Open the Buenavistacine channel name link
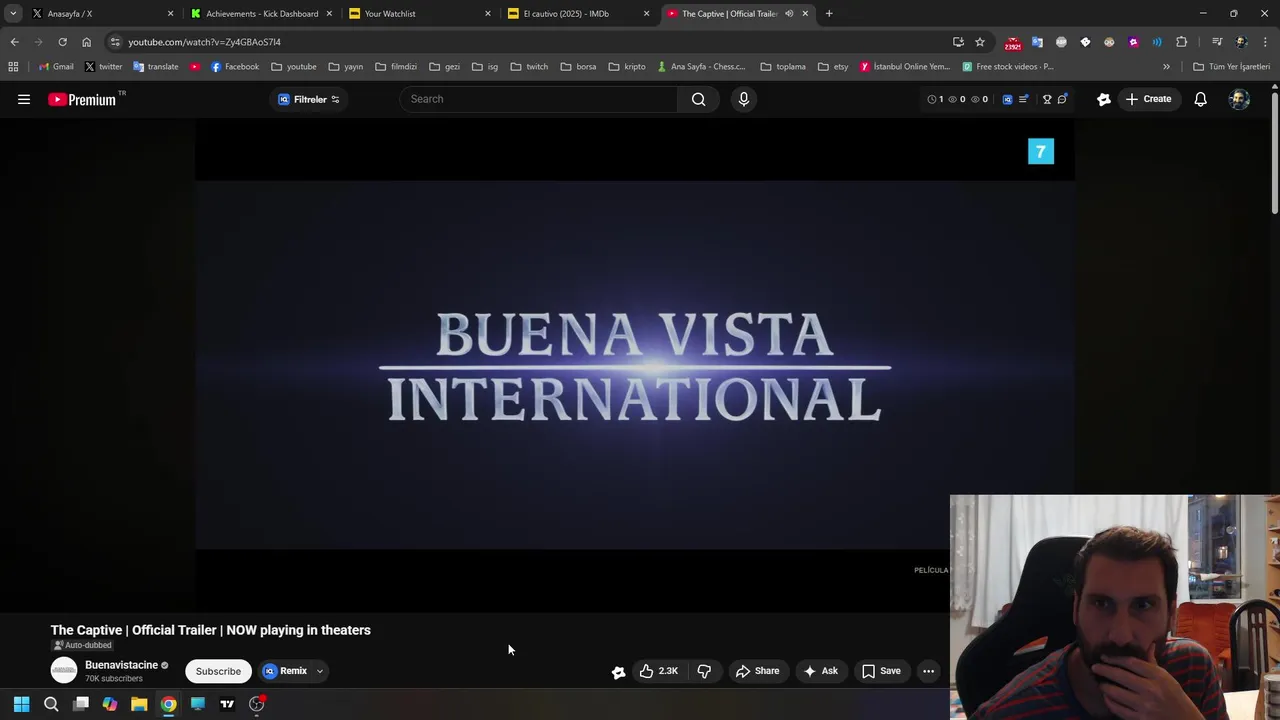Viewport: 1280px width, 720px height. click(121, 665)
